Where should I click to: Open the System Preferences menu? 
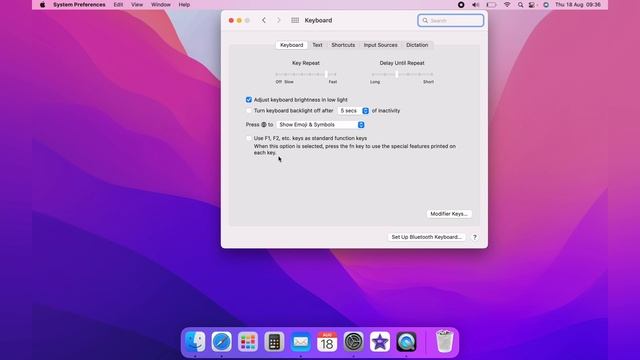79,4
